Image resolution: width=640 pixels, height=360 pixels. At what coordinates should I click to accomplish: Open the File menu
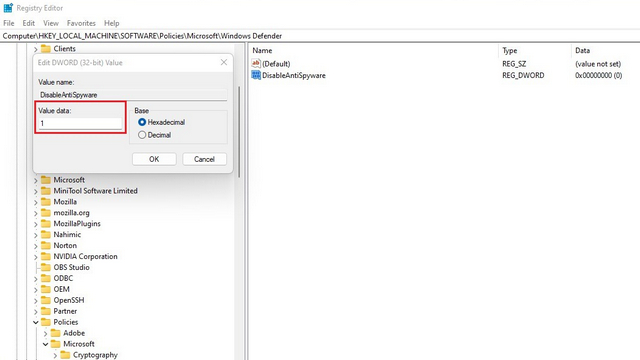tap(9, 23)
